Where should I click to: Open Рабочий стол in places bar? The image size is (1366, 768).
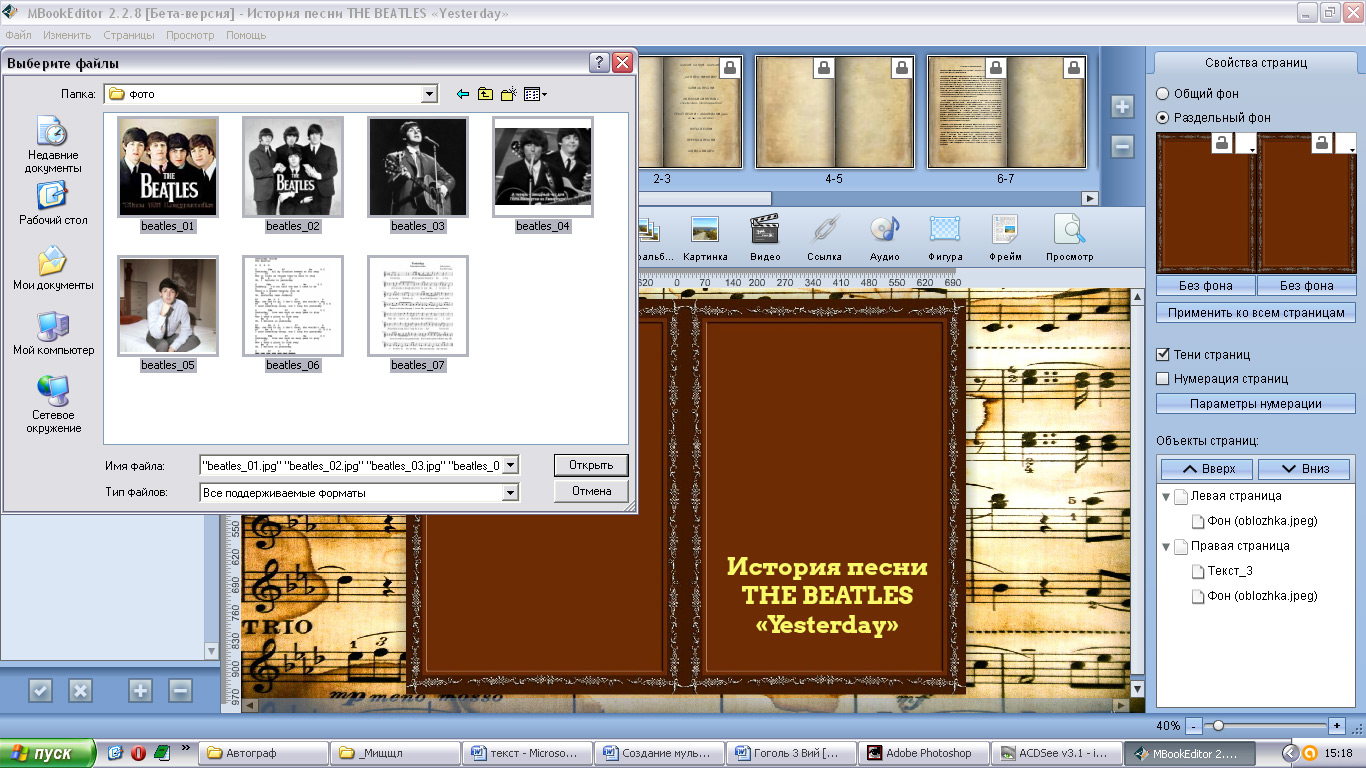(53, 203)
